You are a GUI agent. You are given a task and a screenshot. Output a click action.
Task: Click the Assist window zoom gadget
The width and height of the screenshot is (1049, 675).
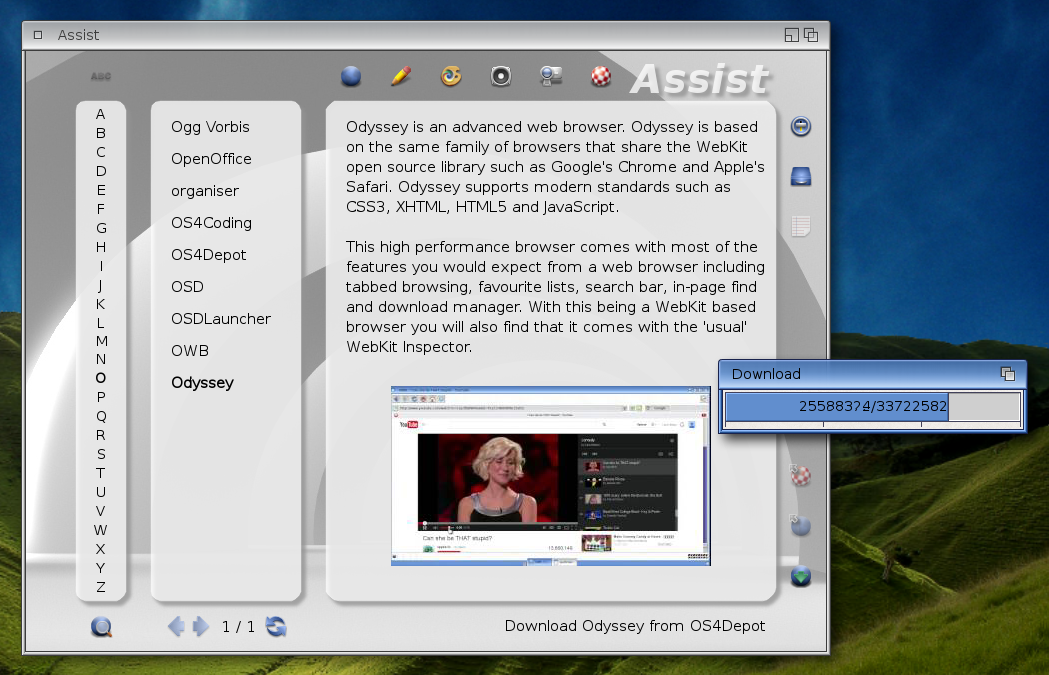tap(791, 35)
